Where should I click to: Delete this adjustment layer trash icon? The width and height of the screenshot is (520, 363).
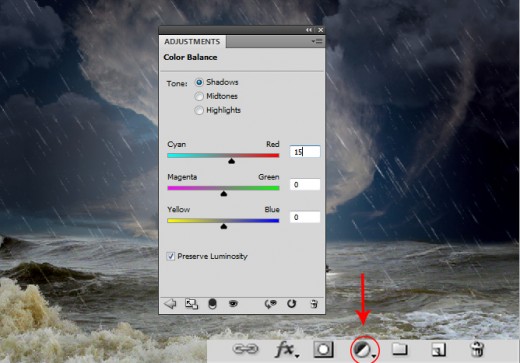314,304
